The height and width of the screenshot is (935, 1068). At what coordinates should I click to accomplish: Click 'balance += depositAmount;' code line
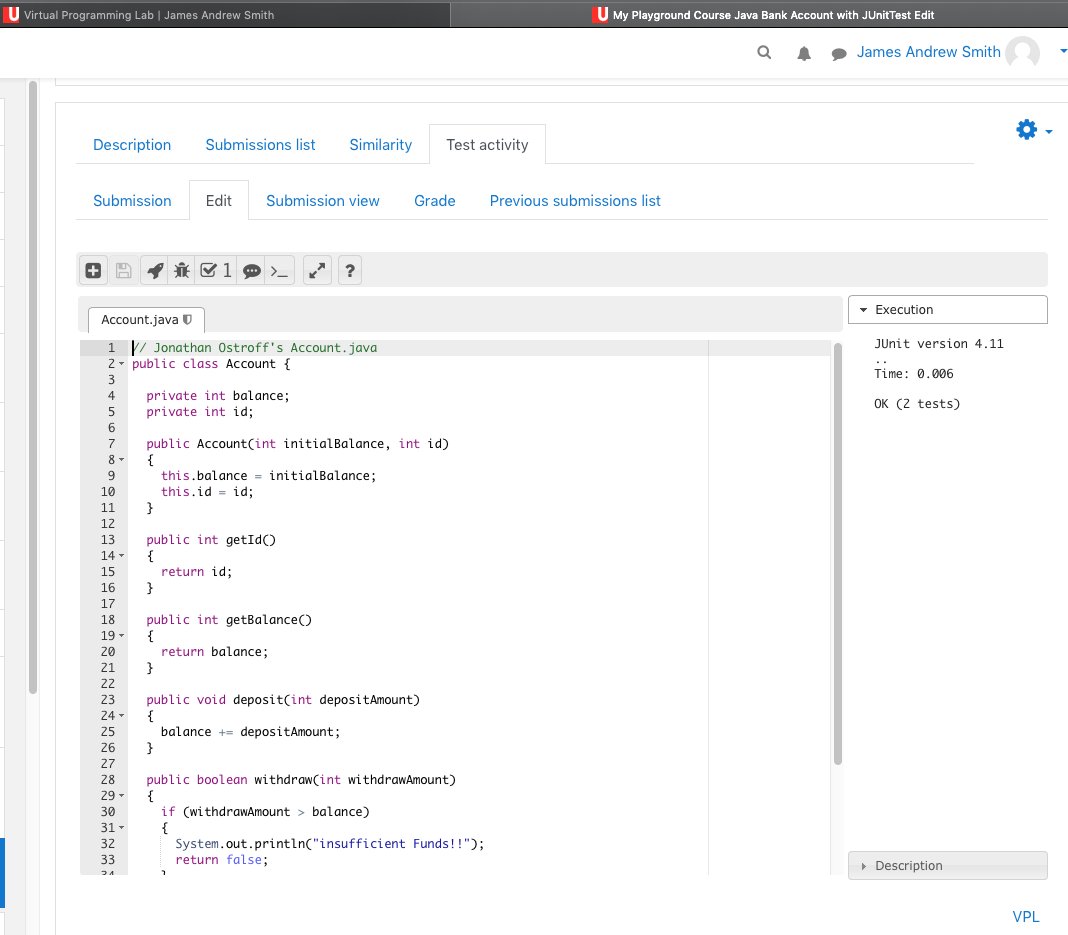251,731
